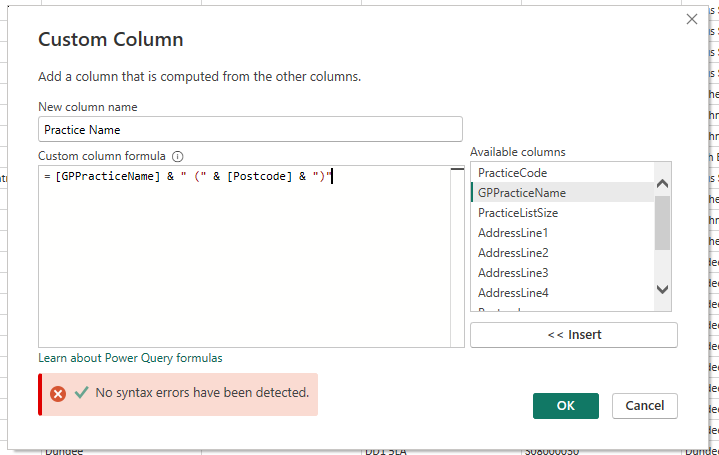Edit the New column name field
Screen dimensions: 719x455
point(250,129)
